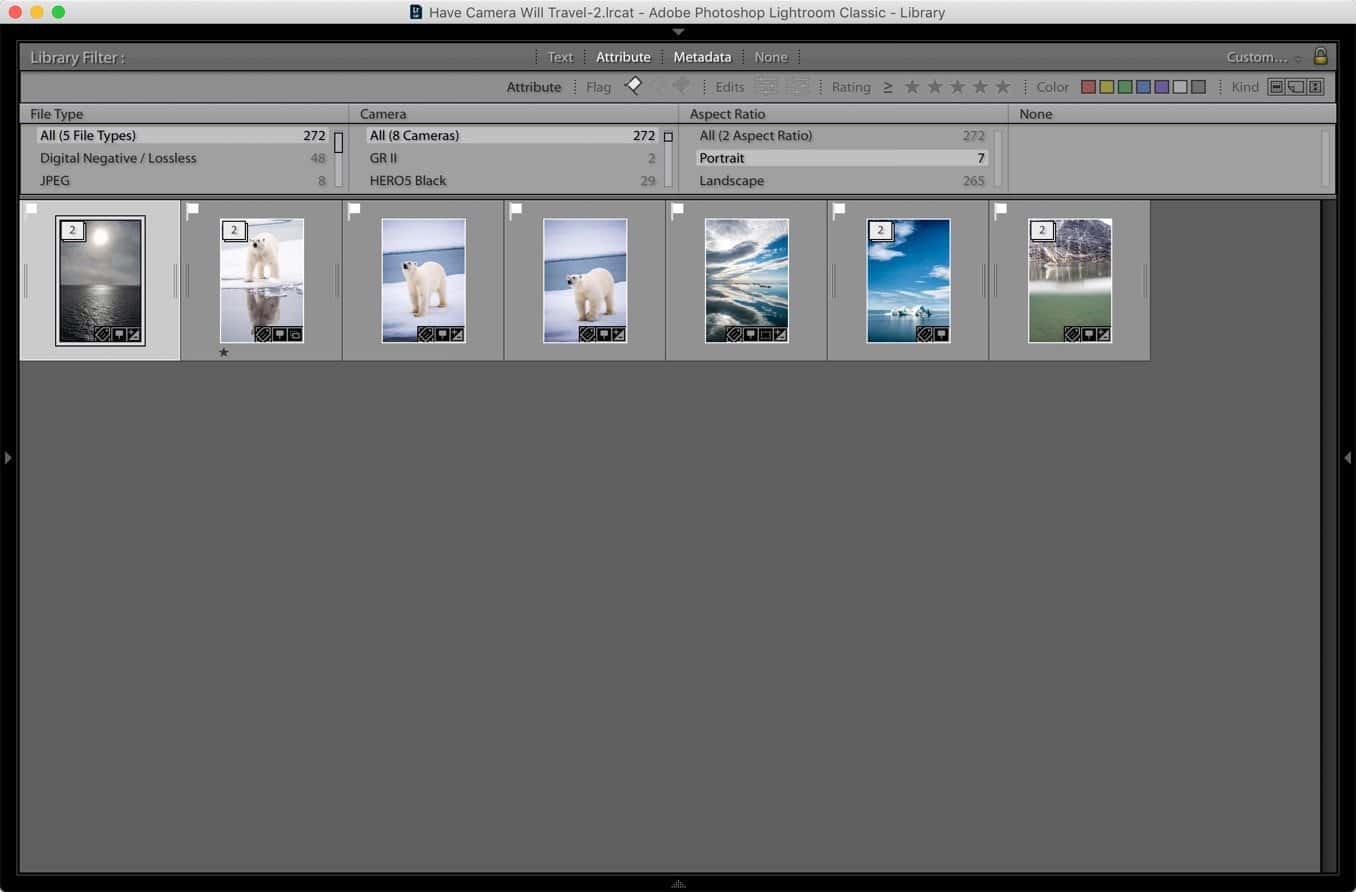
Task: Open the Aspect Ratio column header menu
Action: coord(727,114)
